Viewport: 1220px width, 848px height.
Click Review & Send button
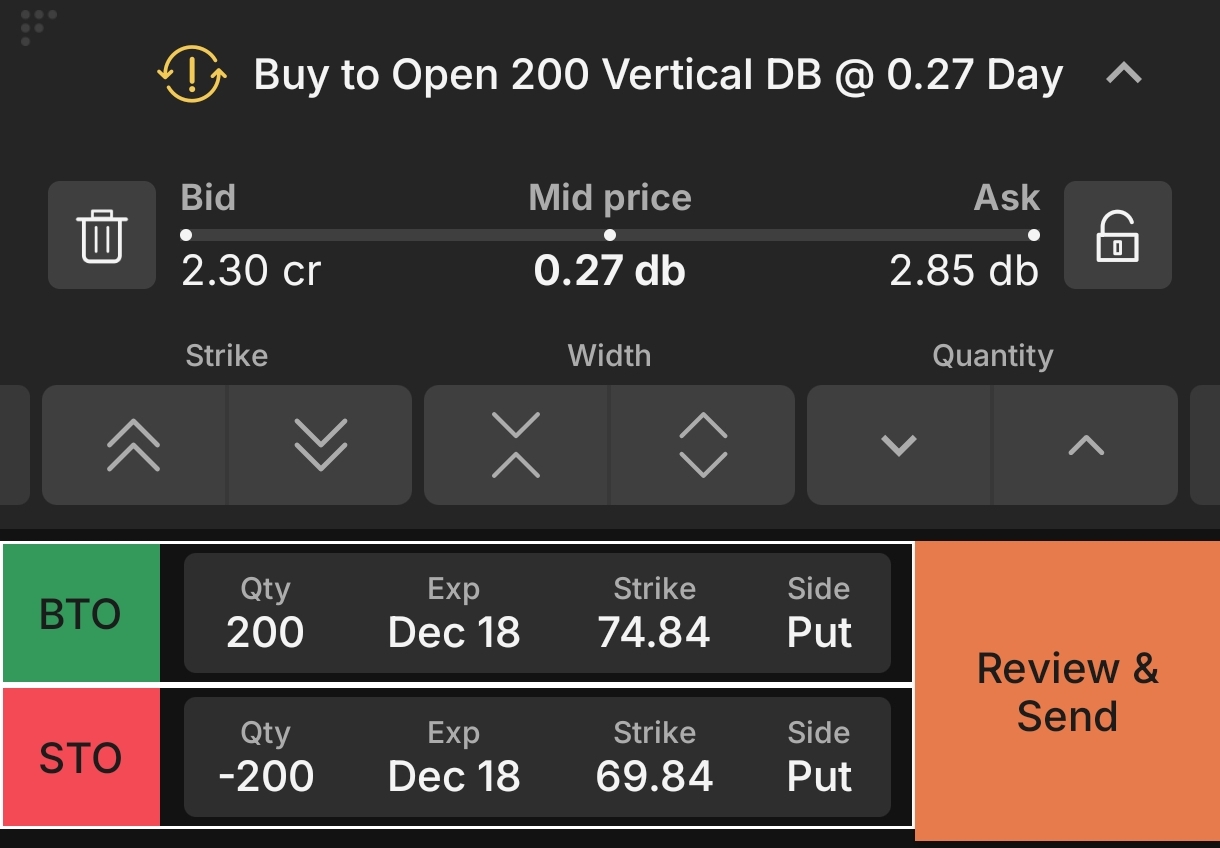pos(1067,692)
